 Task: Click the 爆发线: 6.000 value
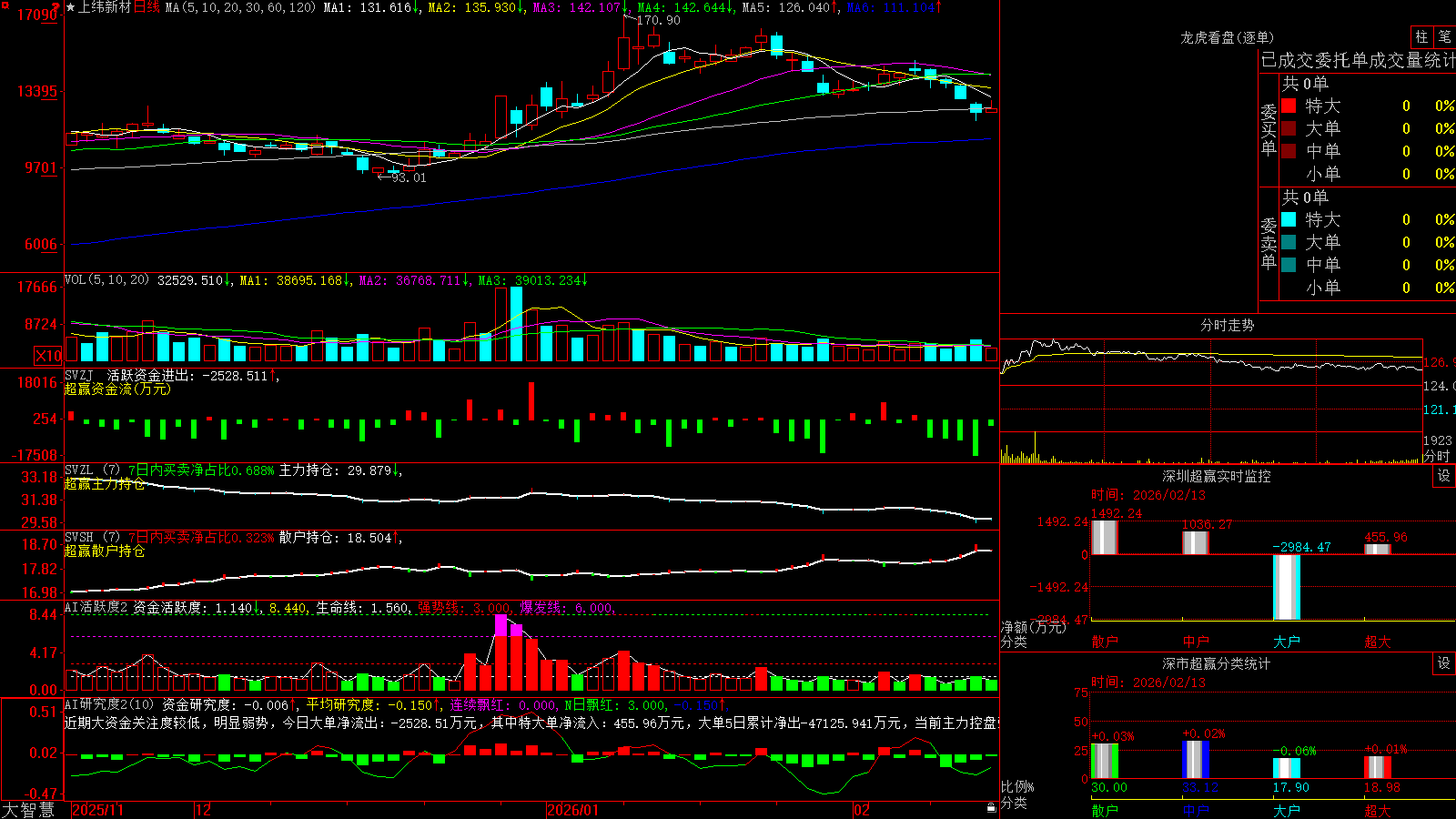567,608
